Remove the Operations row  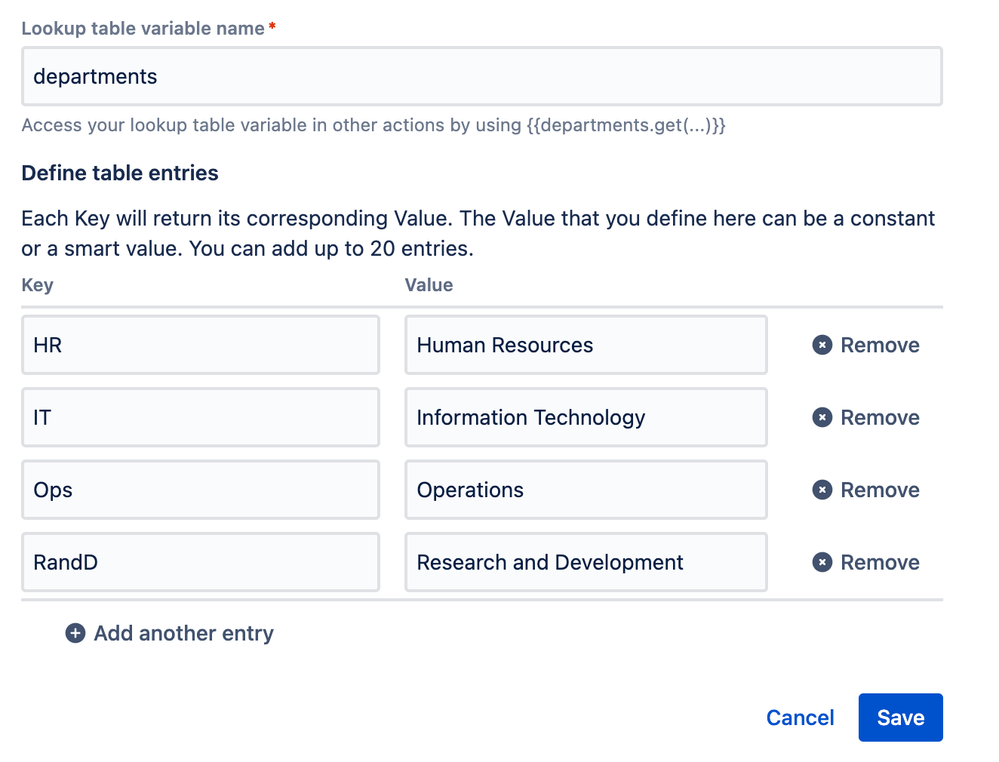[878, 490]
